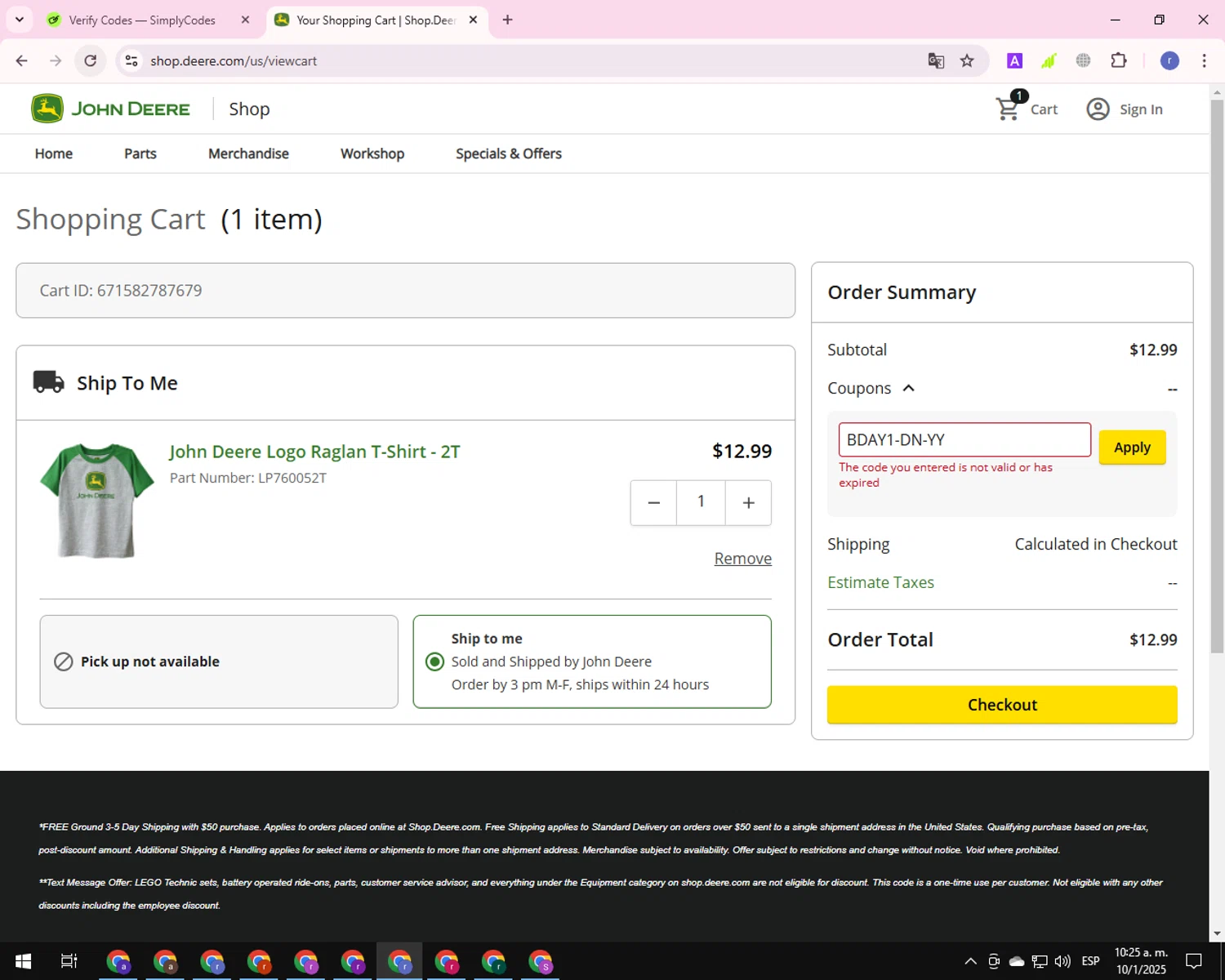Increase quantity with plus button
1225x980 pixels.
coord(748,502)
